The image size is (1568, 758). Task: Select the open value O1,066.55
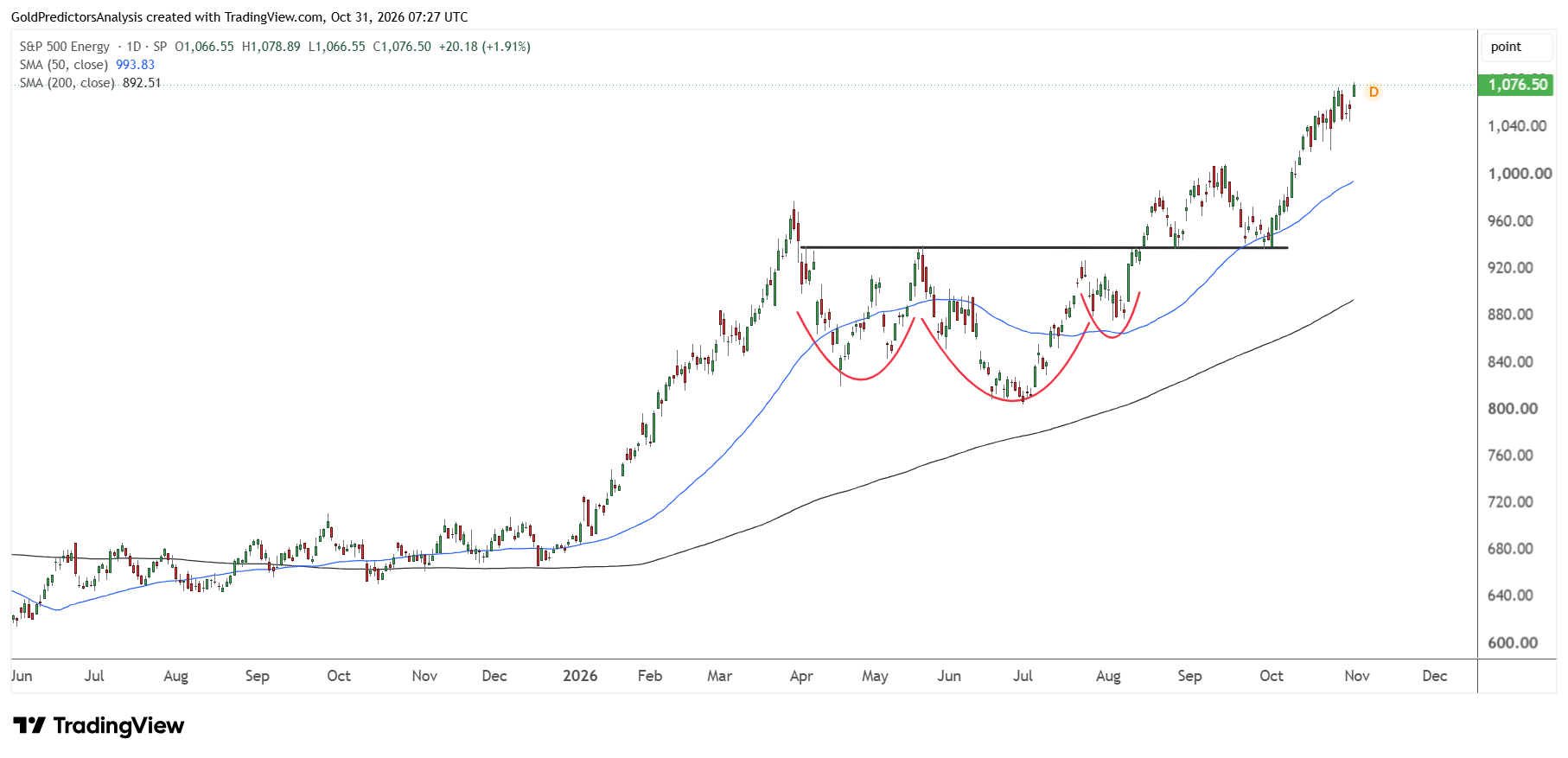(x=204, y=47)
